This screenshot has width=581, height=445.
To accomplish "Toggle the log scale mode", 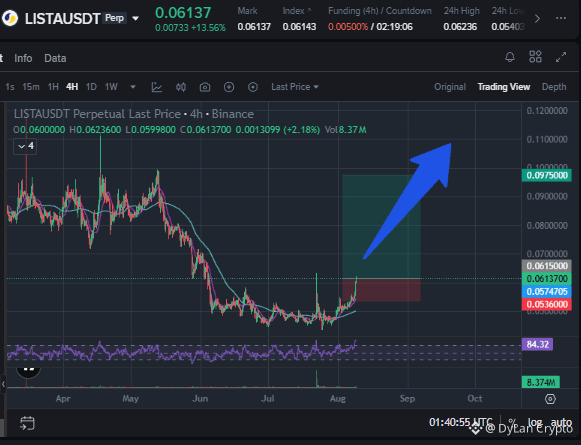I will (x=535, y=422).
